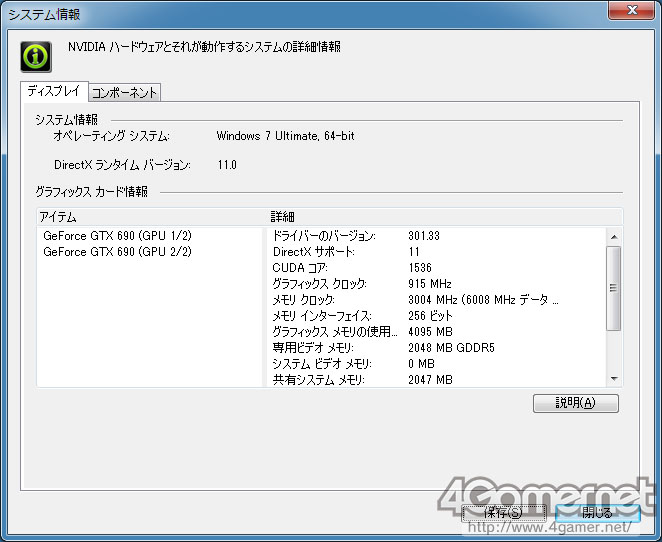Click the メモリ インターフェイス label
662x542 pixels.
(x=322, y=316)
